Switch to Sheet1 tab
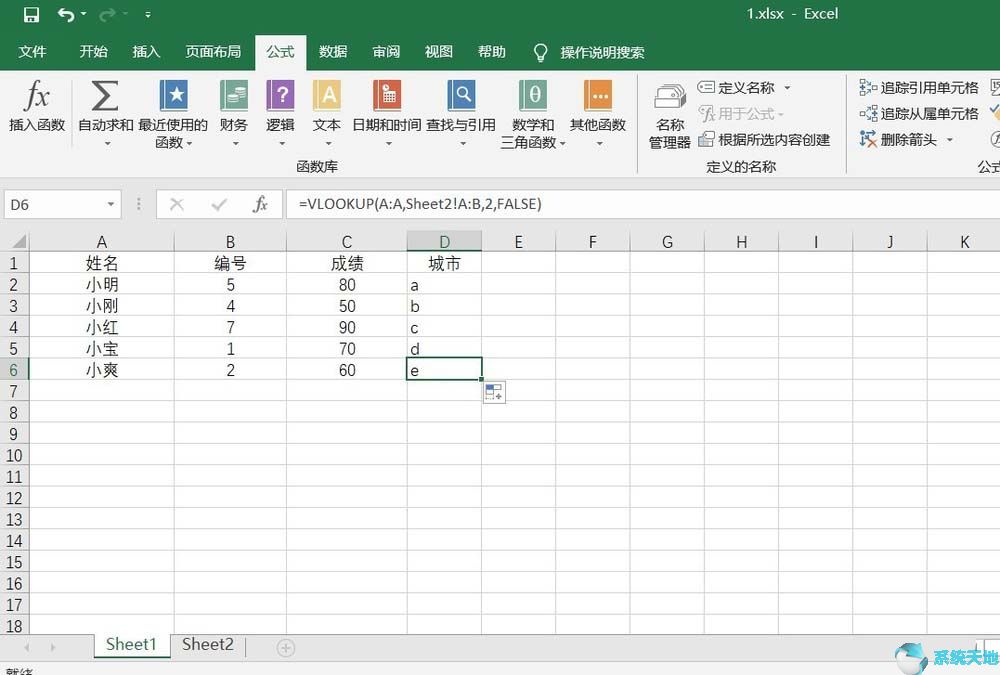Image resolution: width=1000 pixels, height=675 pixels. (131, 644)
